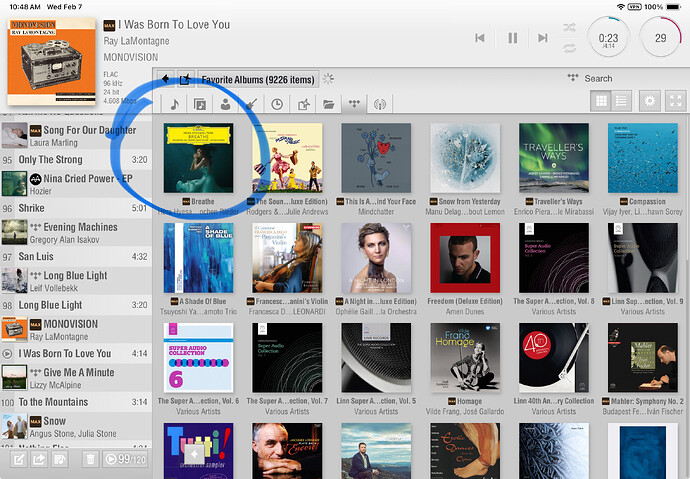This screenshot has height=479, width=690.
Task: Open the Genres tab with guitar icon
Action: [251, 104]
